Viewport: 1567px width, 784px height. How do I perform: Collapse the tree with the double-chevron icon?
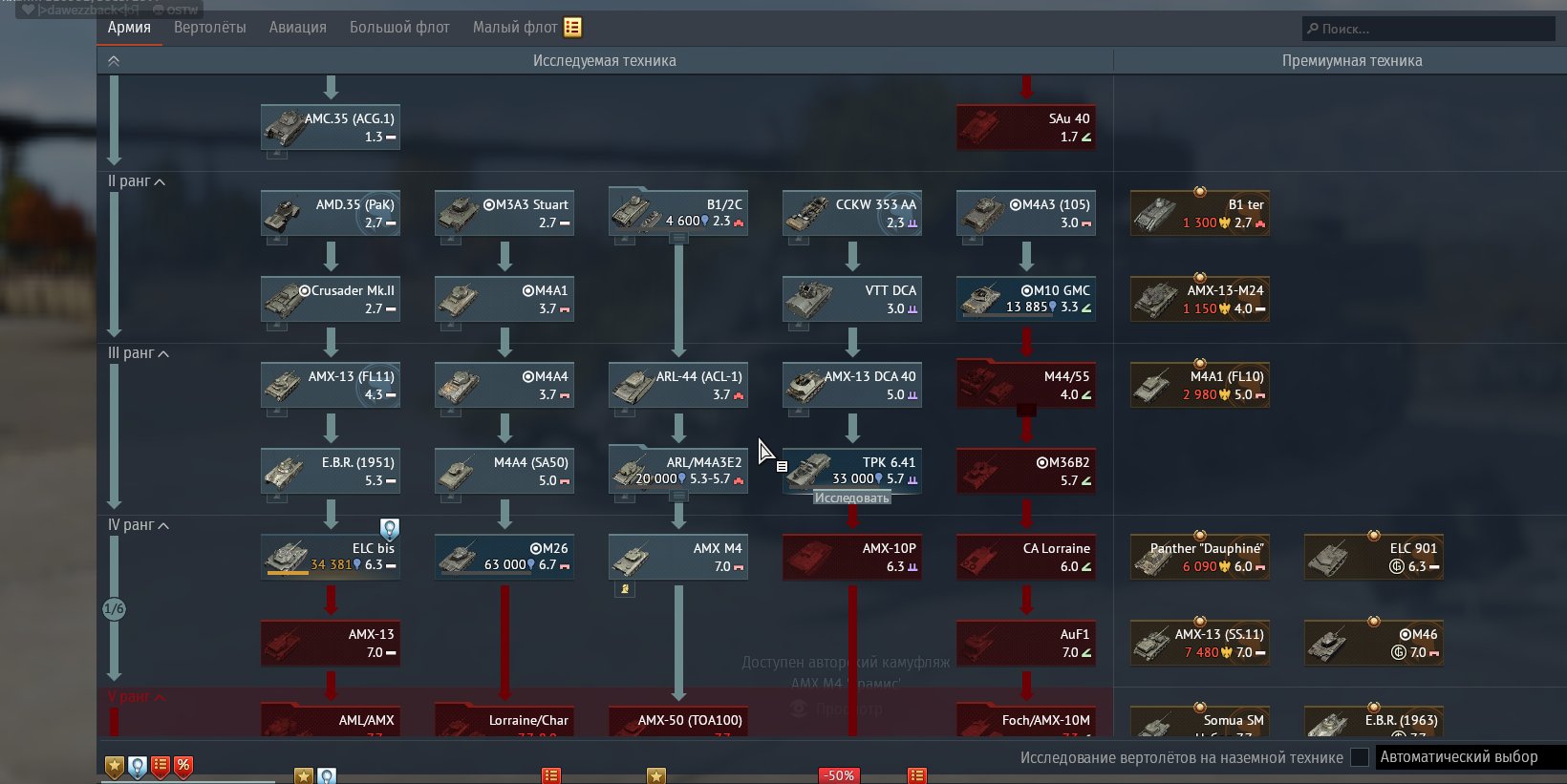(114, 61)
